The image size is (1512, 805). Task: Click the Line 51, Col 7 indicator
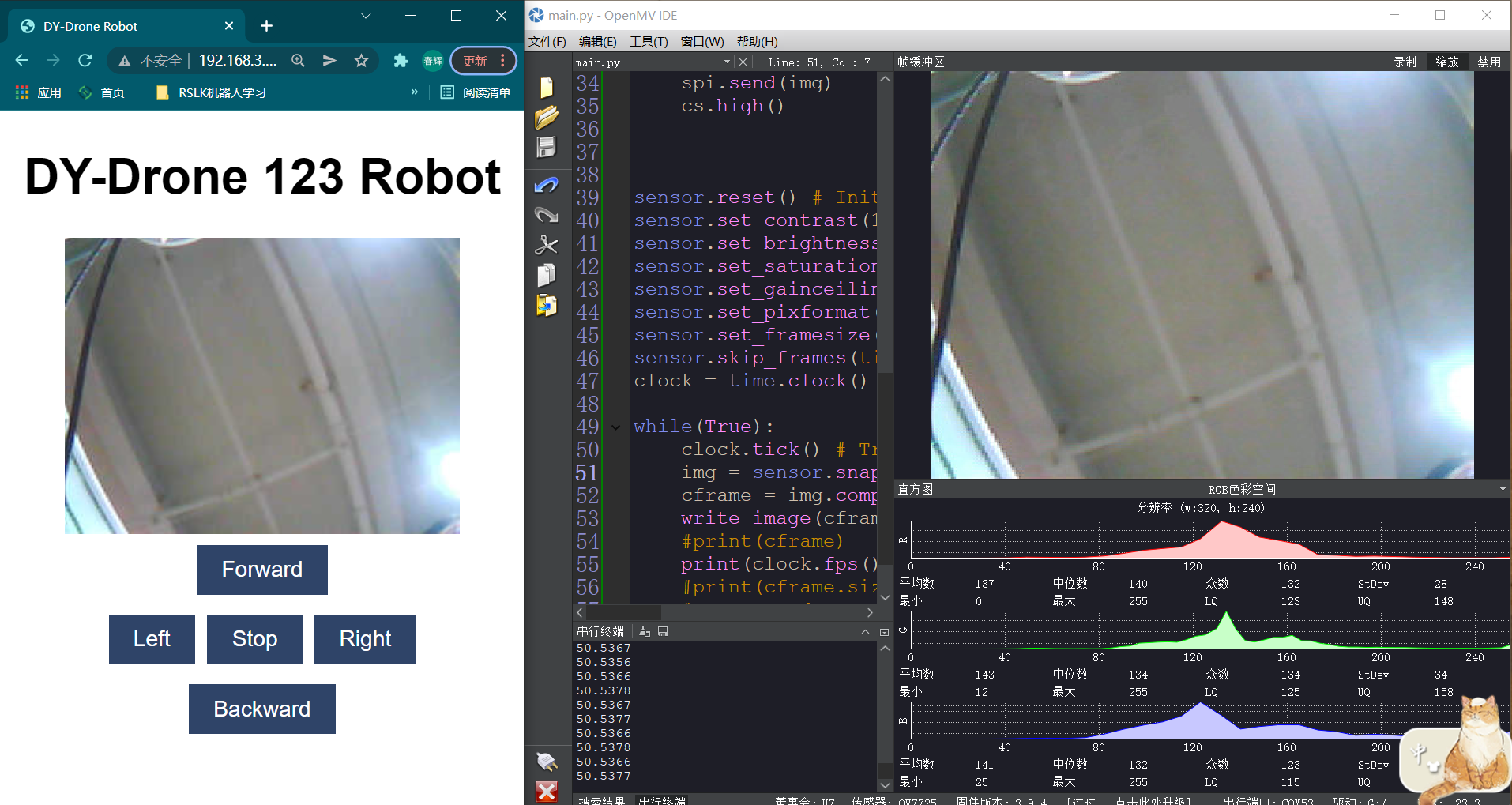point(819,62)
